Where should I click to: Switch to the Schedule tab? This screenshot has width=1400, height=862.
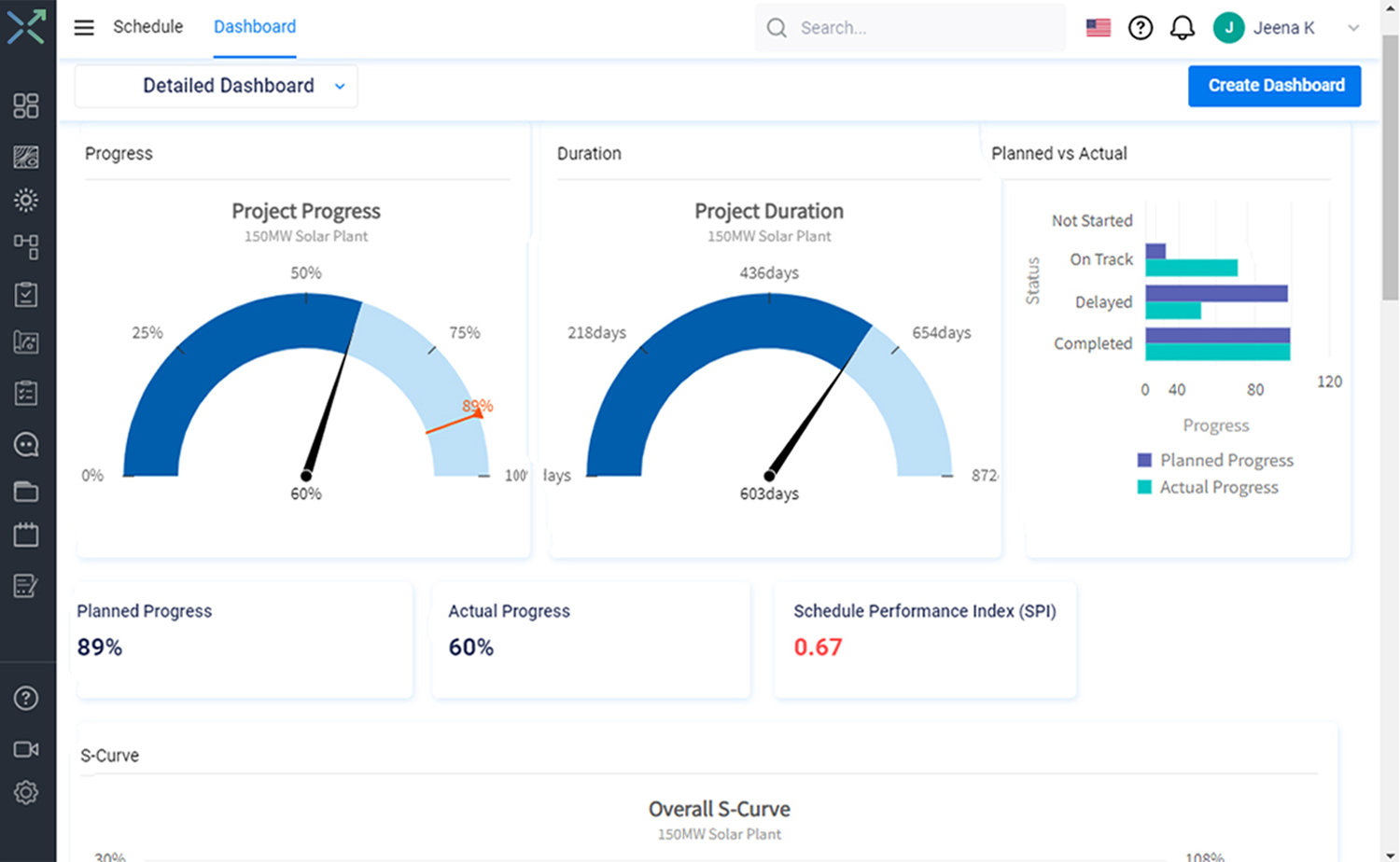click(x=147, y=27)
